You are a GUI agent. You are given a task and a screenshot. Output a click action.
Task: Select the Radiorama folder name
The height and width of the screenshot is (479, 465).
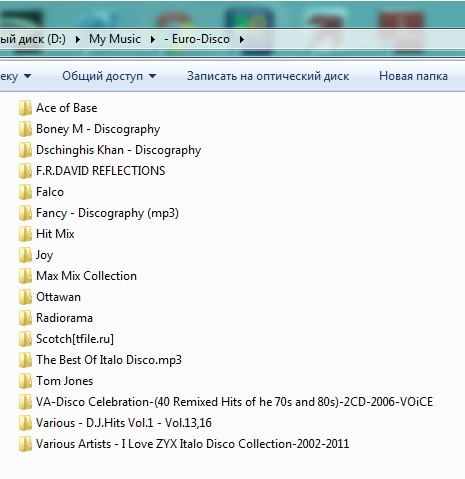(64, 318)
